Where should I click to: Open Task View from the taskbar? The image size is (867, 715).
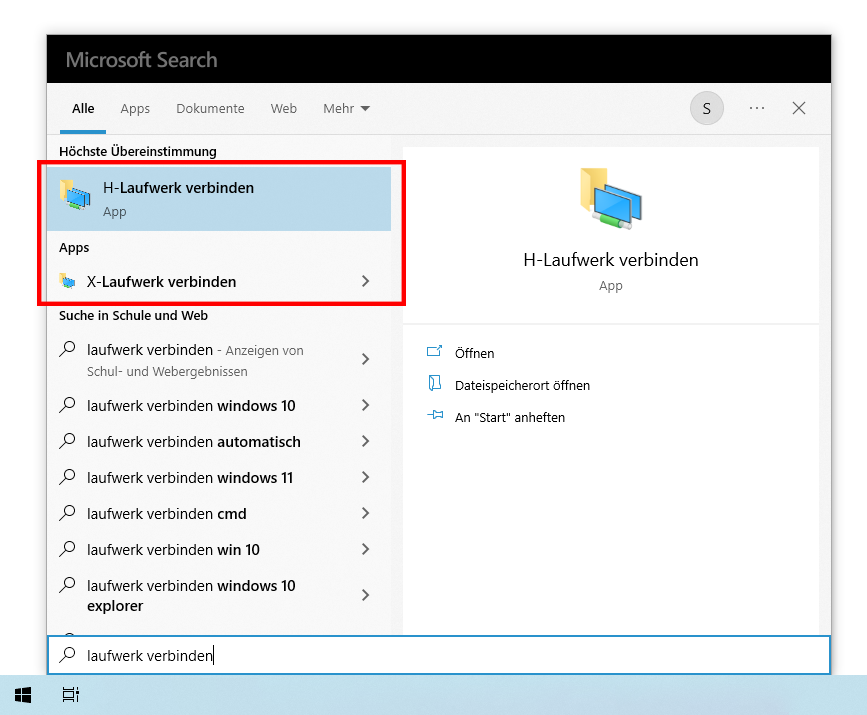point(70,694)
